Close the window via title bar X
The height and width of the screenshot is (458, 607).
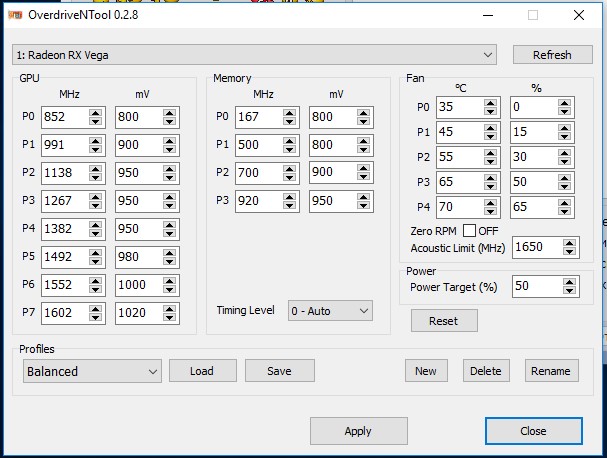click(579, 15)
